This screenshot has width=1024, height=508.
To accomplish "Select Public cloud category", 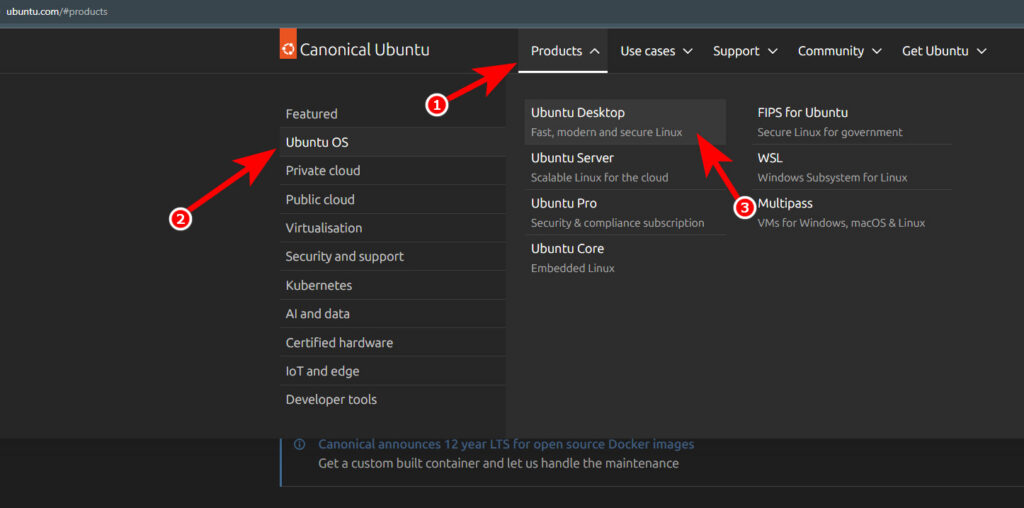I will pyautogui.click(x=392, y=200).
